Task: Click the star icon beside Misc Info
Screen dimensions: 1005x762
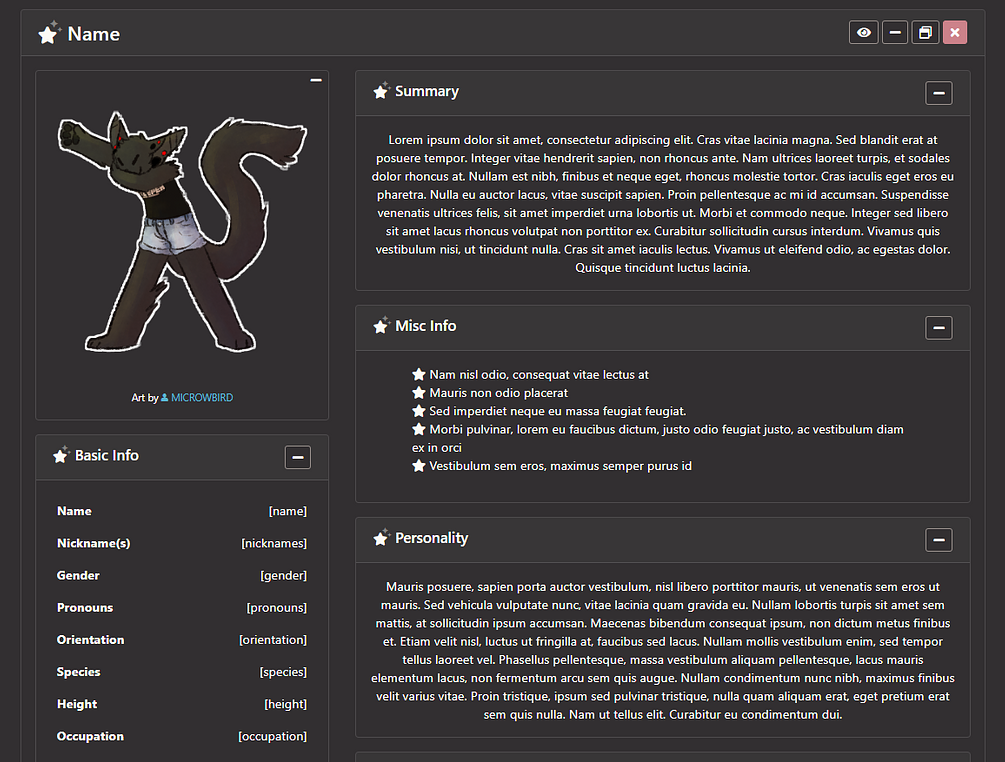Action: tap(381, 326)
